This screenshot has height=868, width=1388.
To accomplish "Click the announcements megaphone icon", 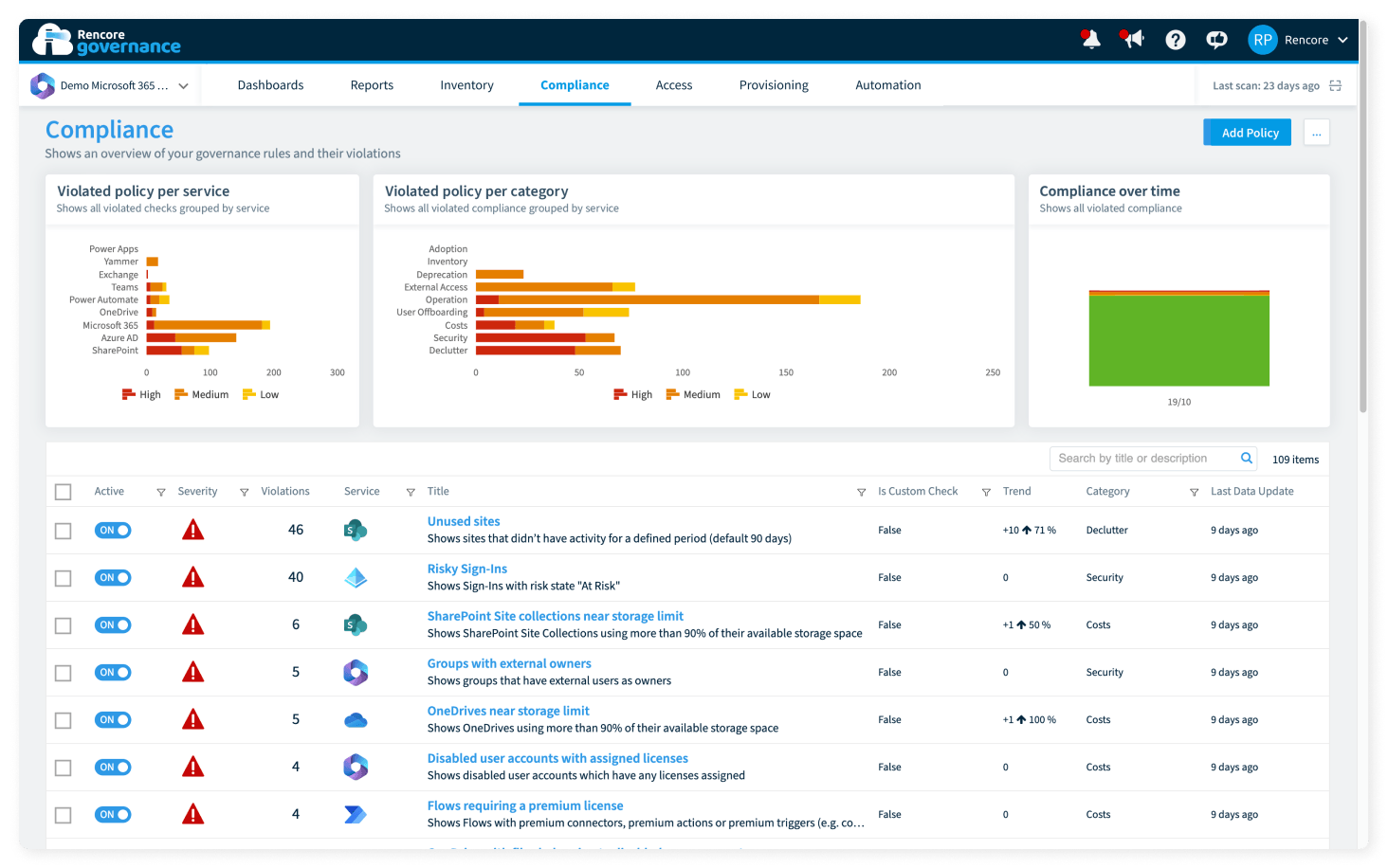I will 1132,40.
